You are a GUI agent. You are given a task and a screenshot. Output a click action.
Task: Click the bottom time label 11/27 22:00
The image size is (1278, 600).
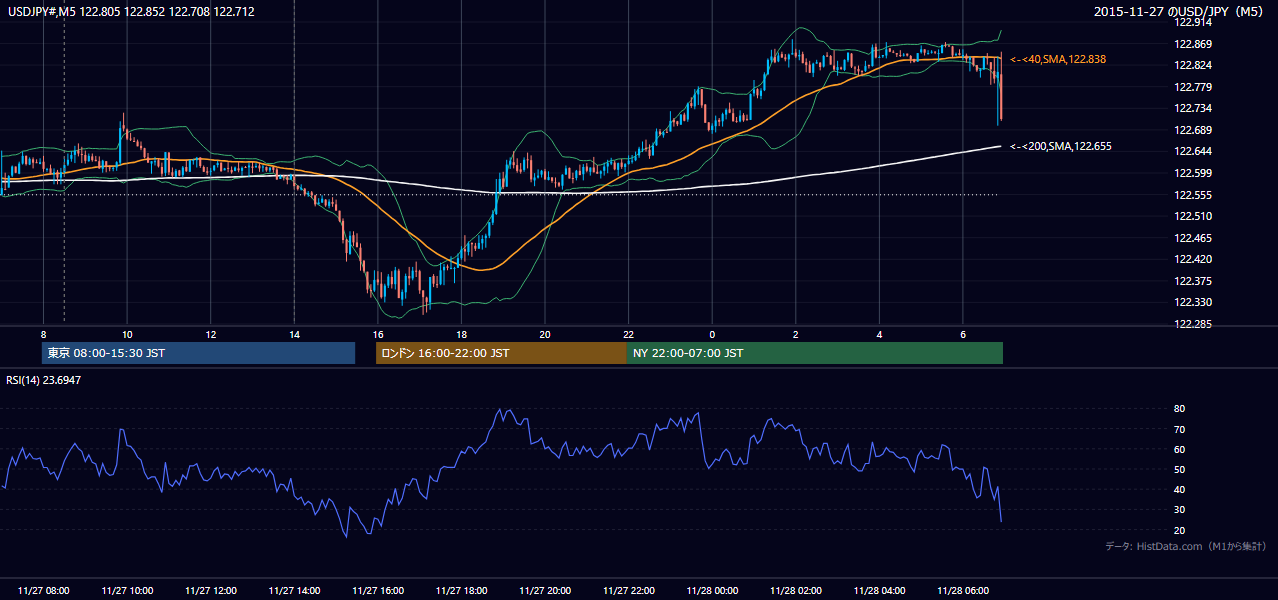628,591
